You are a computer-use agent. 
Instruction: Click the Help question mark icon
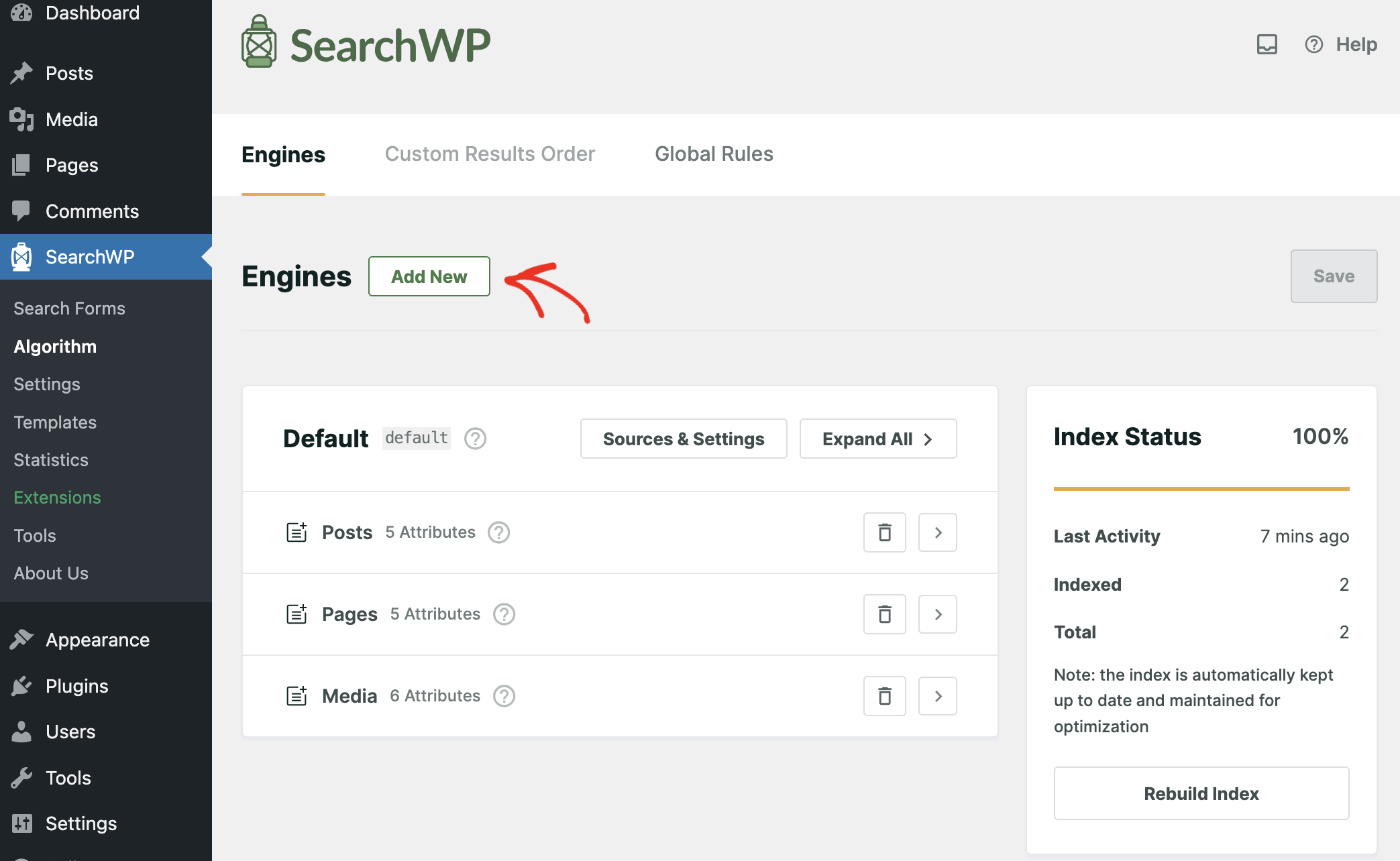coord(1314,44)
